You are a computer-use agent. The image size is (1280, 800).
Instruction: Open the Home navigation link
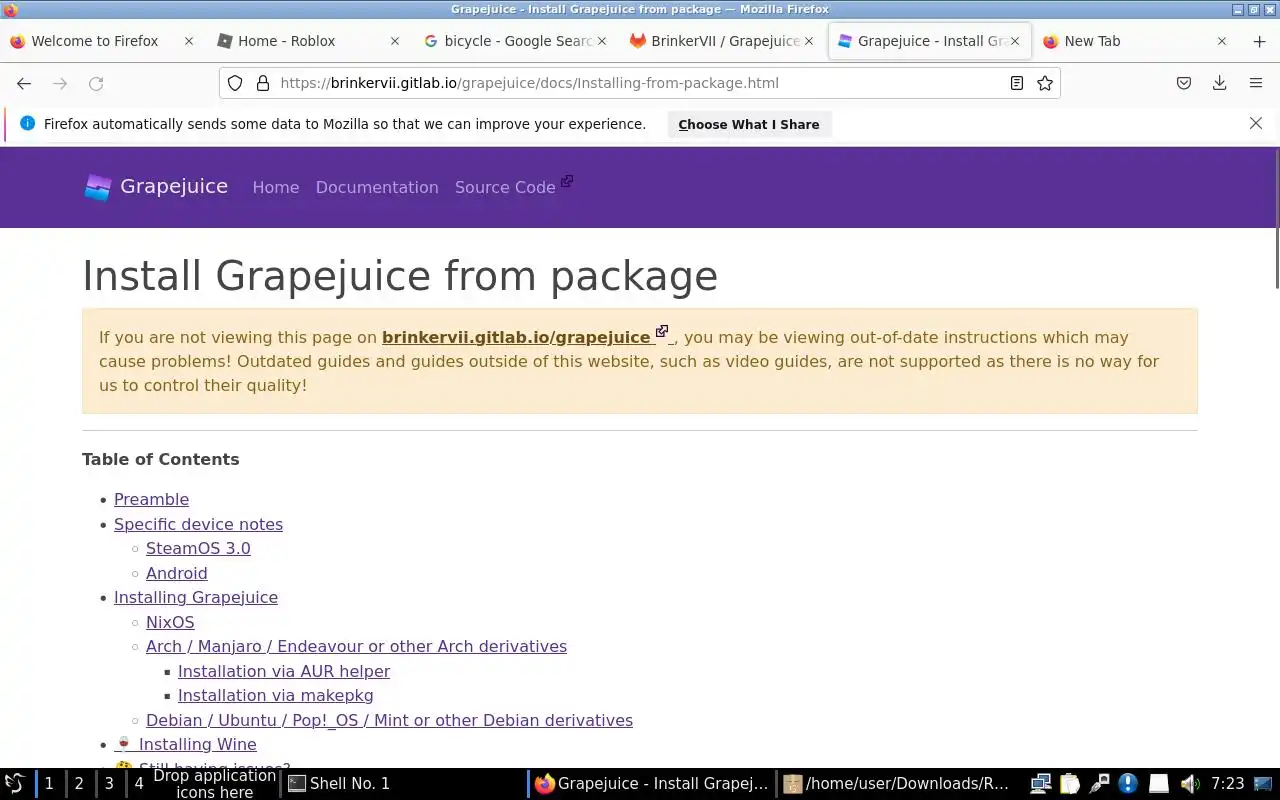(x=276, y=187)
